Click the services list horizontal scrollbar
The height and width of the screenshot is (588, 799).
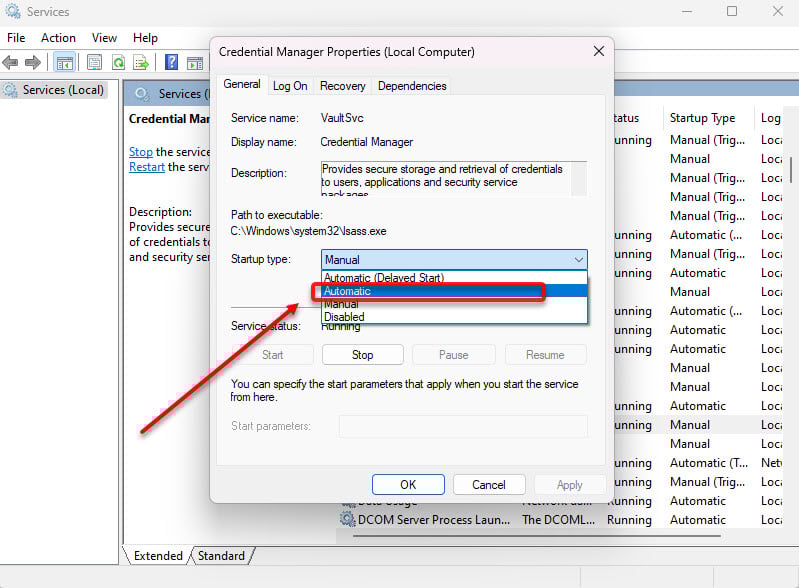coord(537,536)
